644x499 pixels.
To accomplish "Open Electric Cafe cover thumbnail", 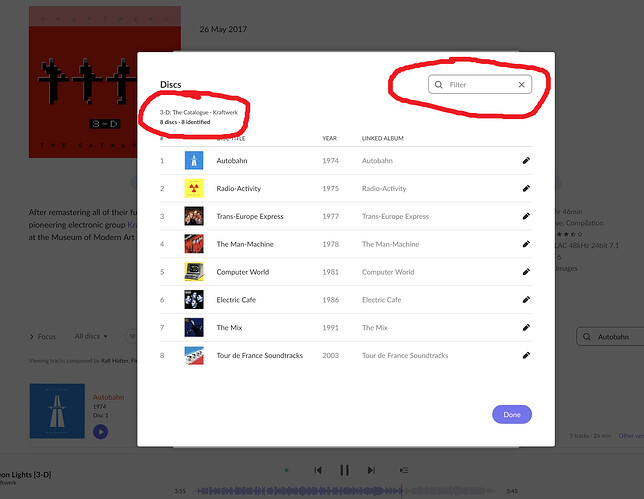I will 194,300.
